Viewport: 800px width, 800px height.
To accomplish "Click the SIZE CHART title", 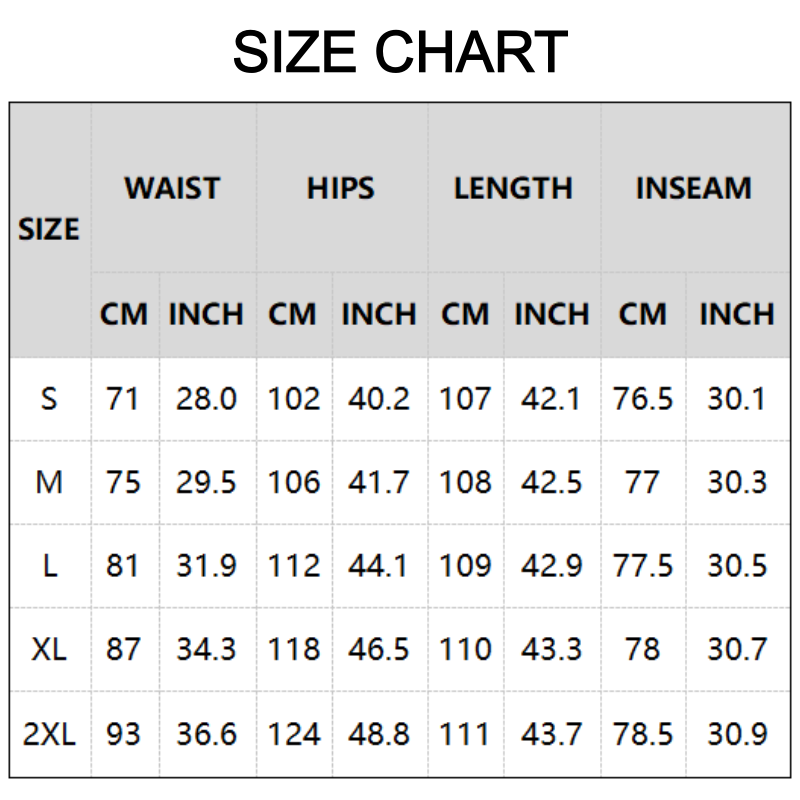I will click(400, 52).
